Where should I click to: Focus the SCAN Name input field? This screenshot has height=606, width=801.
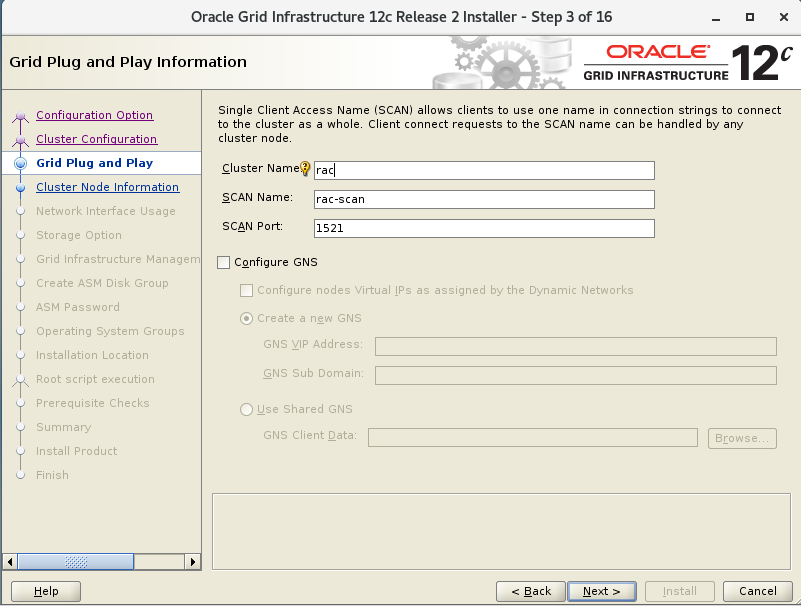pos(484,199)
